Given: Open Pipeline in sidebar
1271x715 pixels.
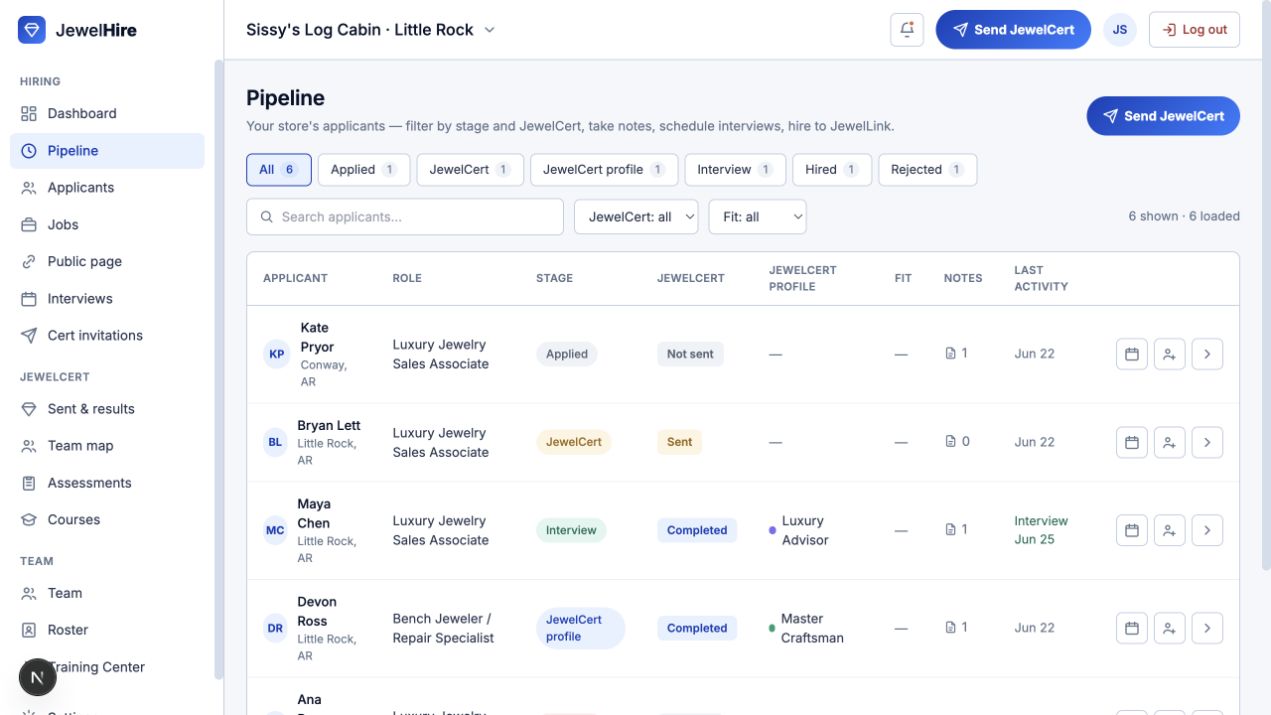Looking at the screenshot, I should pyautogui.click(x=107, y=151).
